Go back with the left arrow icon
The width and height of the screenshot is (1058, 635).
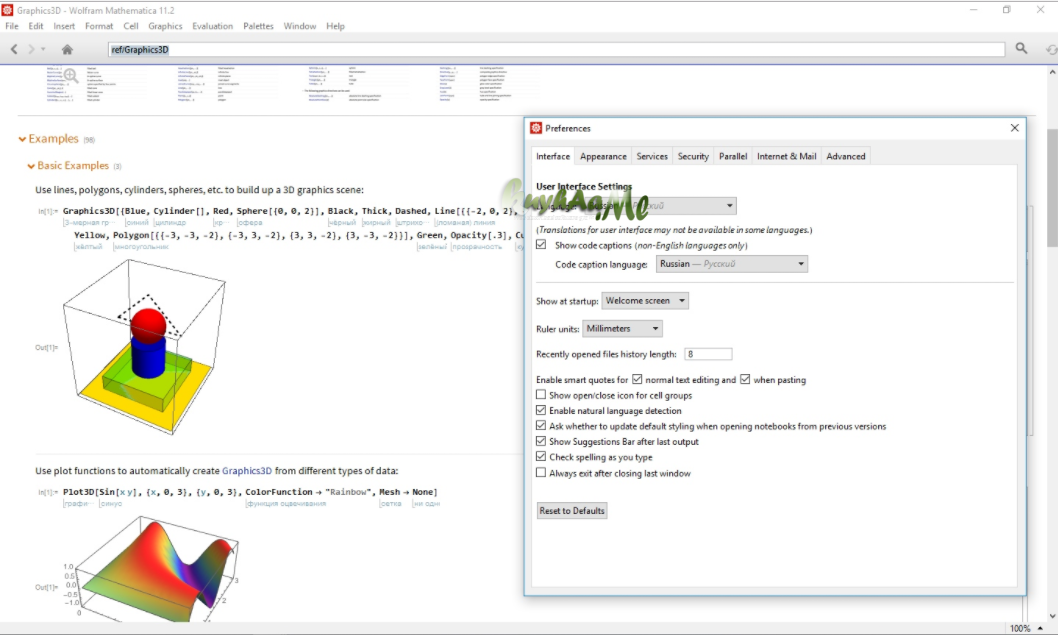14,49
